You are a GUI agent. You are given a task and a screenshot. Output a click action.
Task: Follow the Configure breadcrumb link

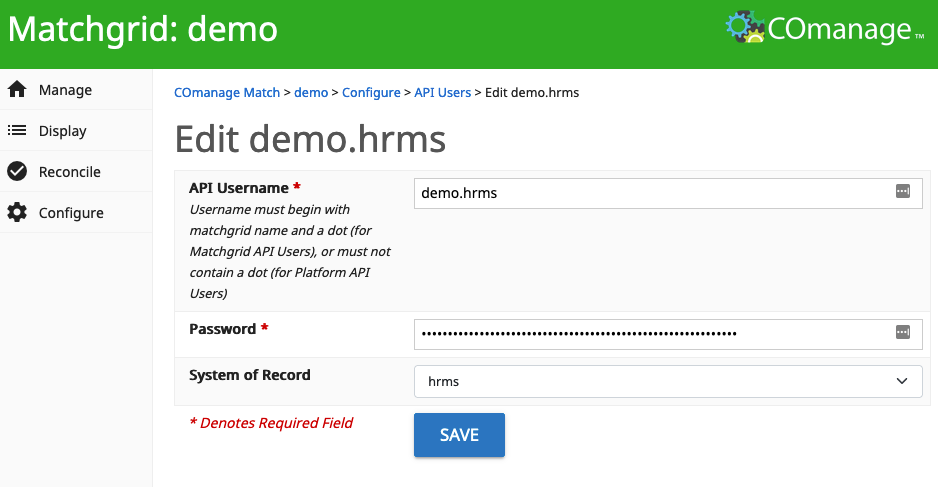371,93
